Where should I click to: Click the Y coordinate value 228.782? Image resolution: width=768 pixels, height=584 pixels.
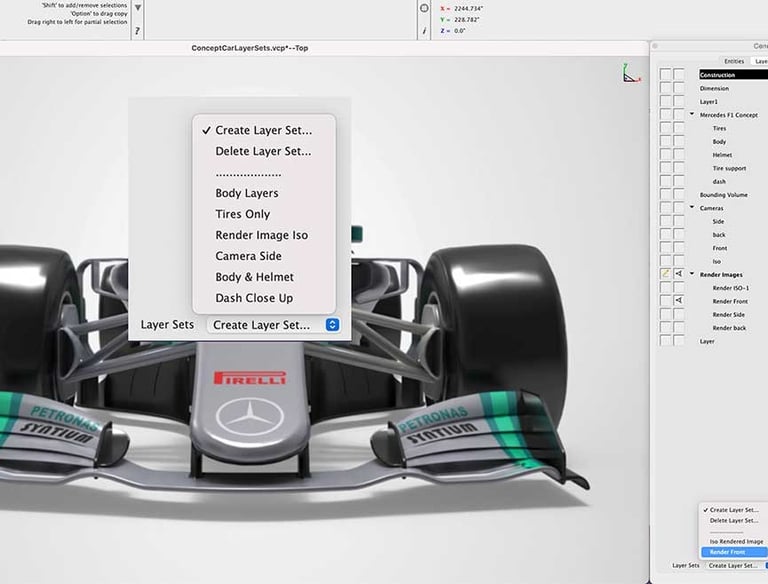pos(466,20)
